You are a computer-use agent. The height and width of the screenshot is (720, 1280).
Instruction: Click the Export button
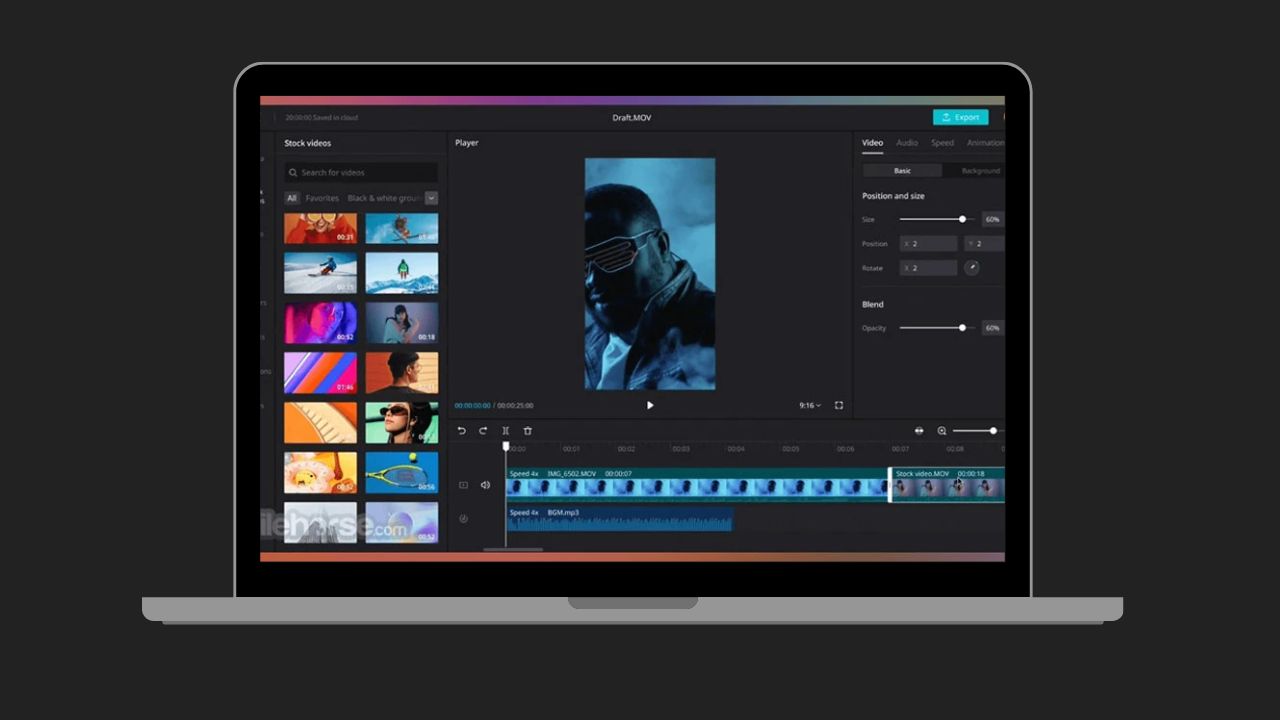(961, 117)
